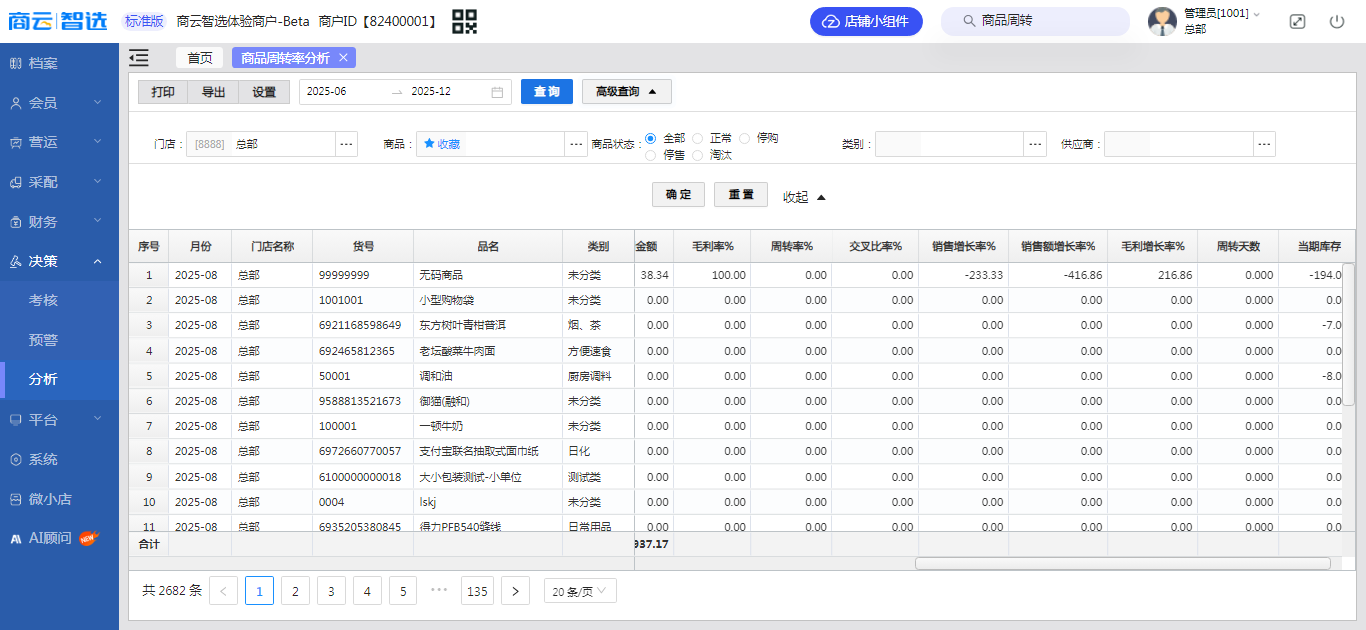Open the 20条/页 page size dropdown
The width and height of the screenshot is (1366, 630).
[x=580, y=591]
